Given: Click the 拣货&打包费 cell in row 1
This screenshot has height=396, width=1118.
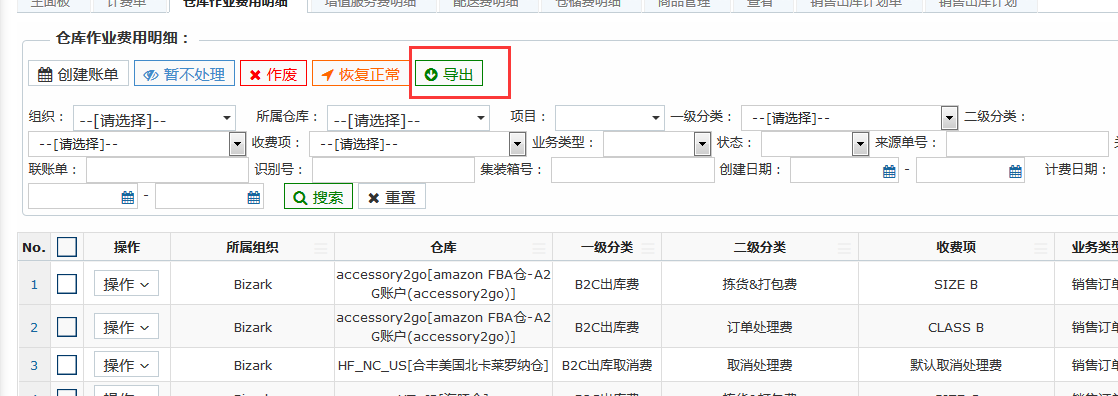Looking at the screenshot, I should 759,285.
